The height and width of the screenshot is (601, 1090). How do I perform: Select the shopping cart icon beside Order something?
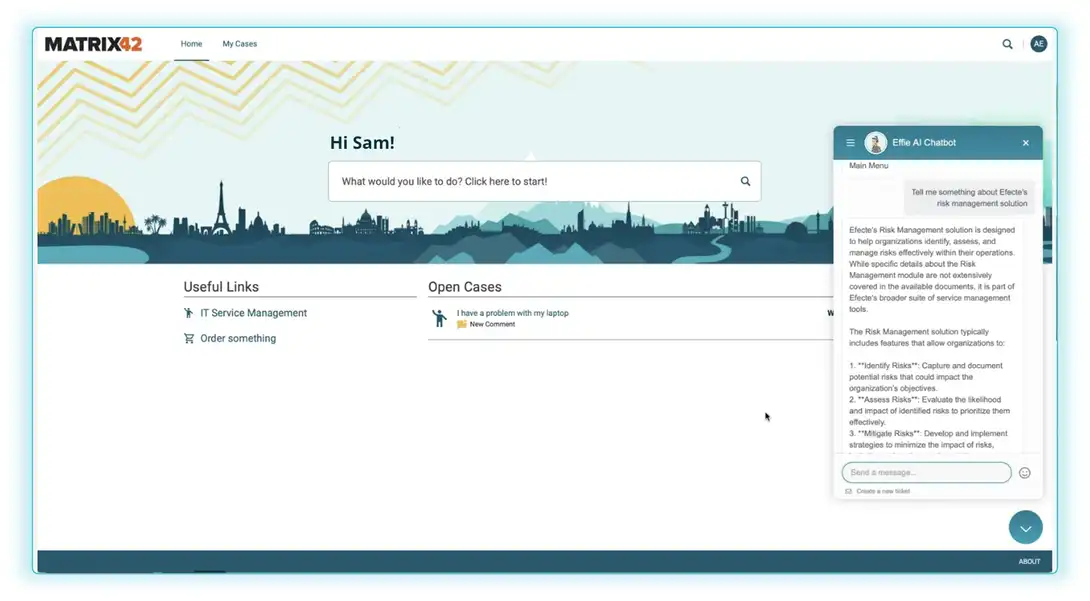[x=188, y=337]
